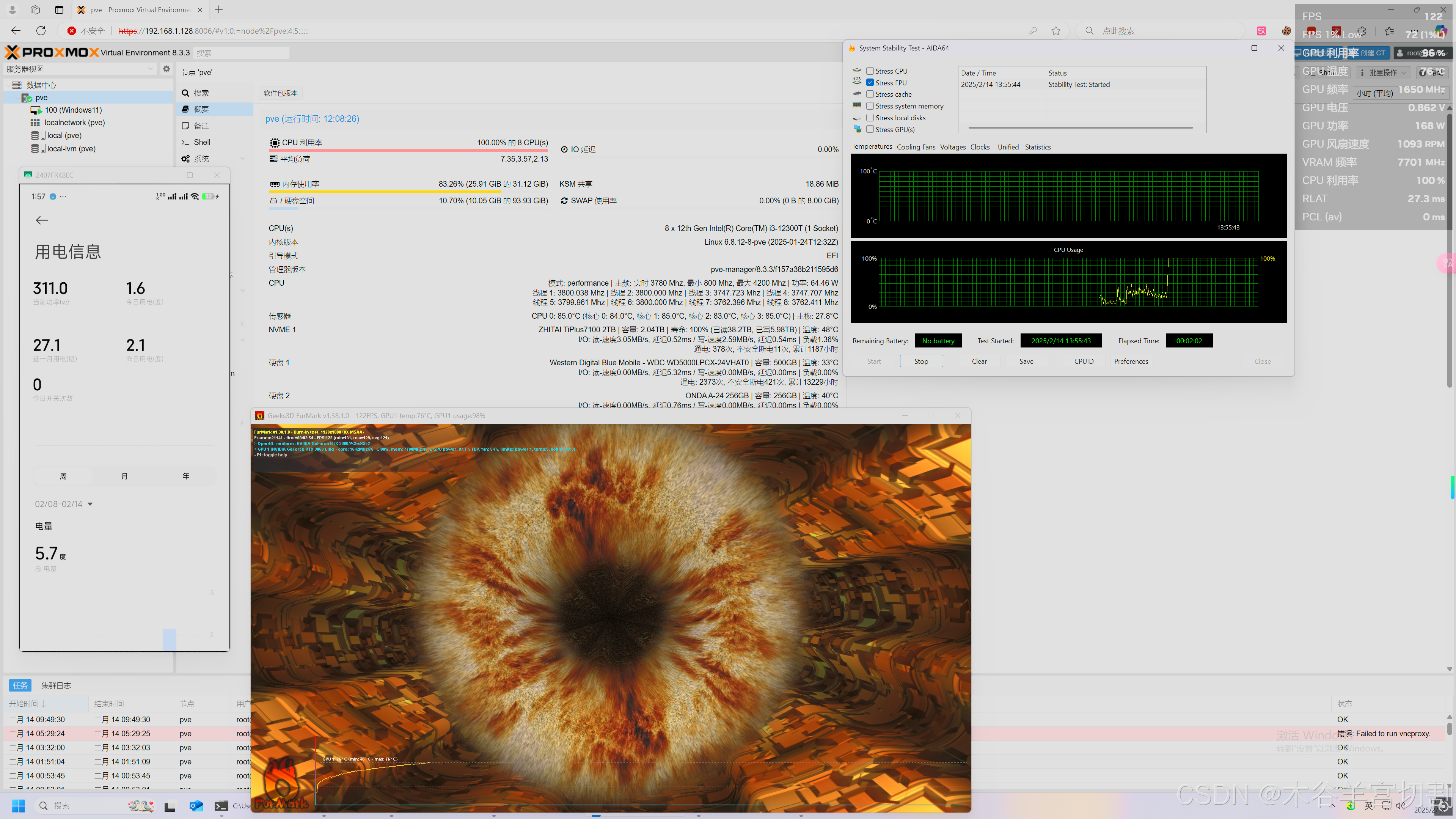
Task: Select the 100 (Windows11) VM in tree
Action: (x=73, y=110)
